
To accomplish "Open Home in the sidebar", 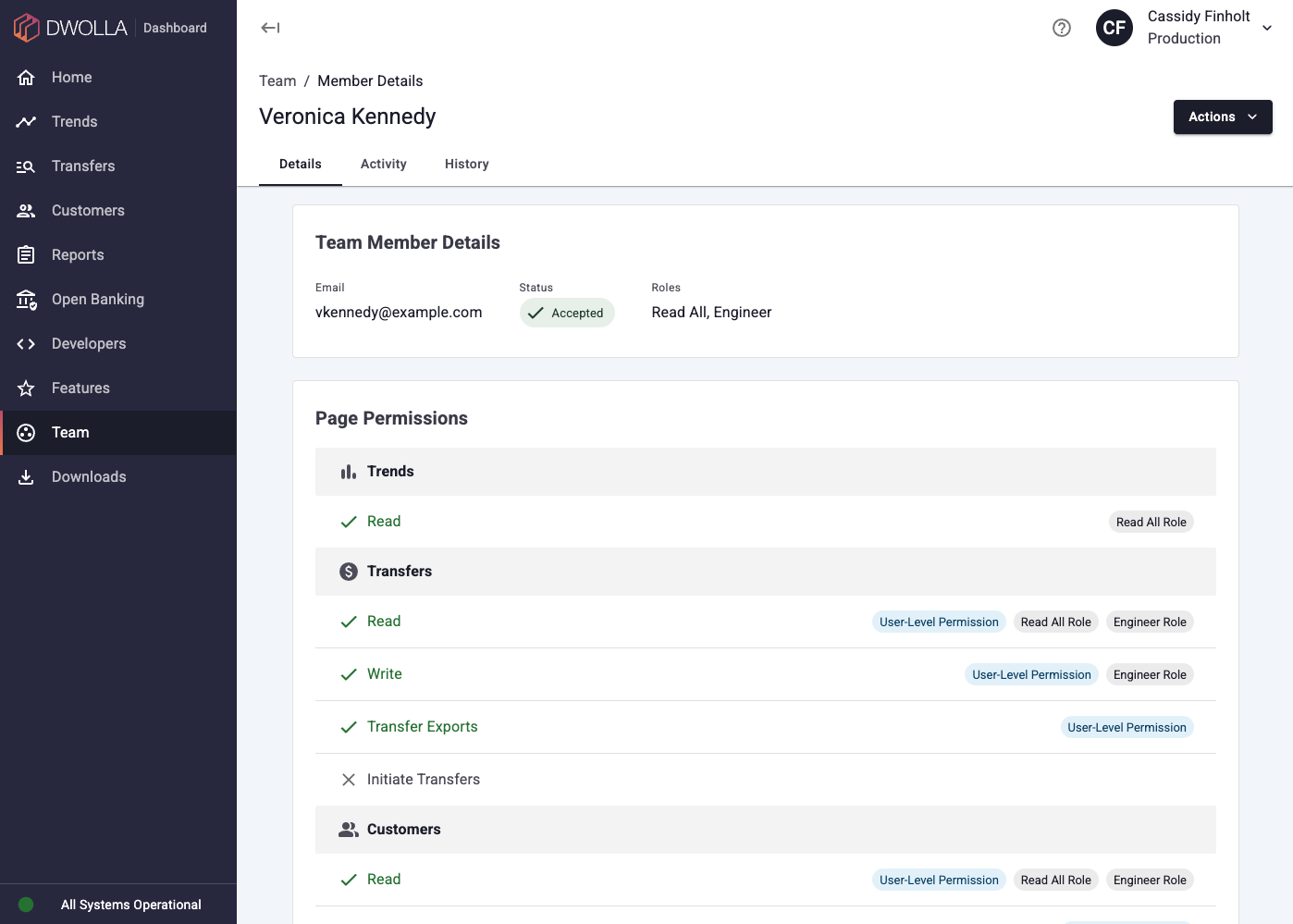I will (x=118, y=78).
